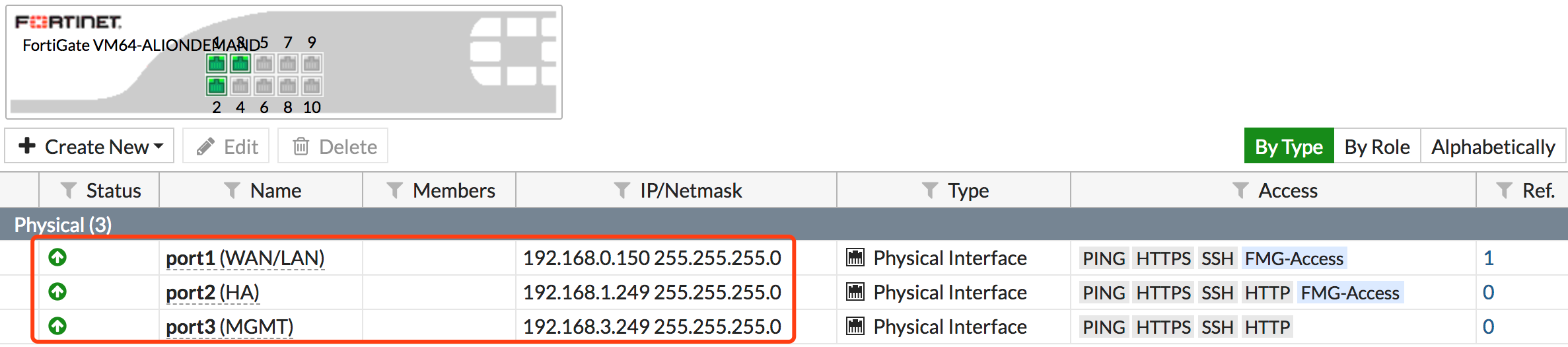Viewport: 1568px width, 347px height.
Task: Open the Name column filter icon
Action: (x=232, y=190)
